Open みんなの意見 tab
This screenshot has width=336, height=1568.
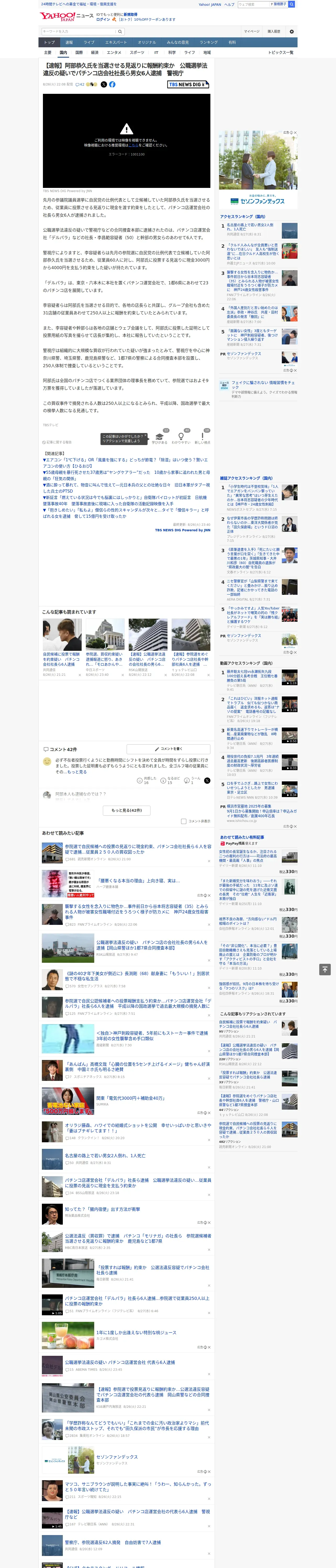pyautogui.click(x=177, y=43)
